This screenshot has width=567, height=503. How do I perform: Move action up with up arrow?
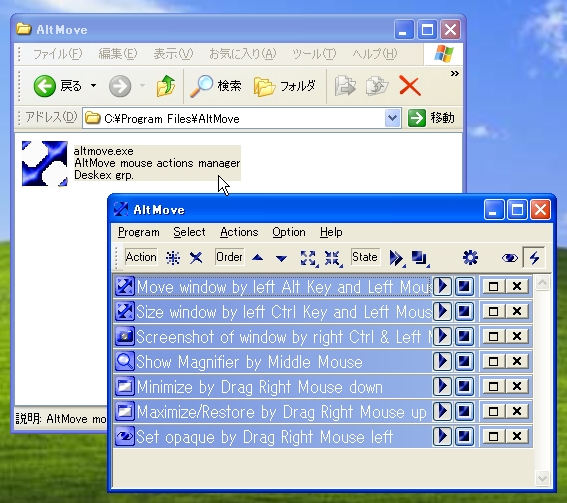(257, 258)
